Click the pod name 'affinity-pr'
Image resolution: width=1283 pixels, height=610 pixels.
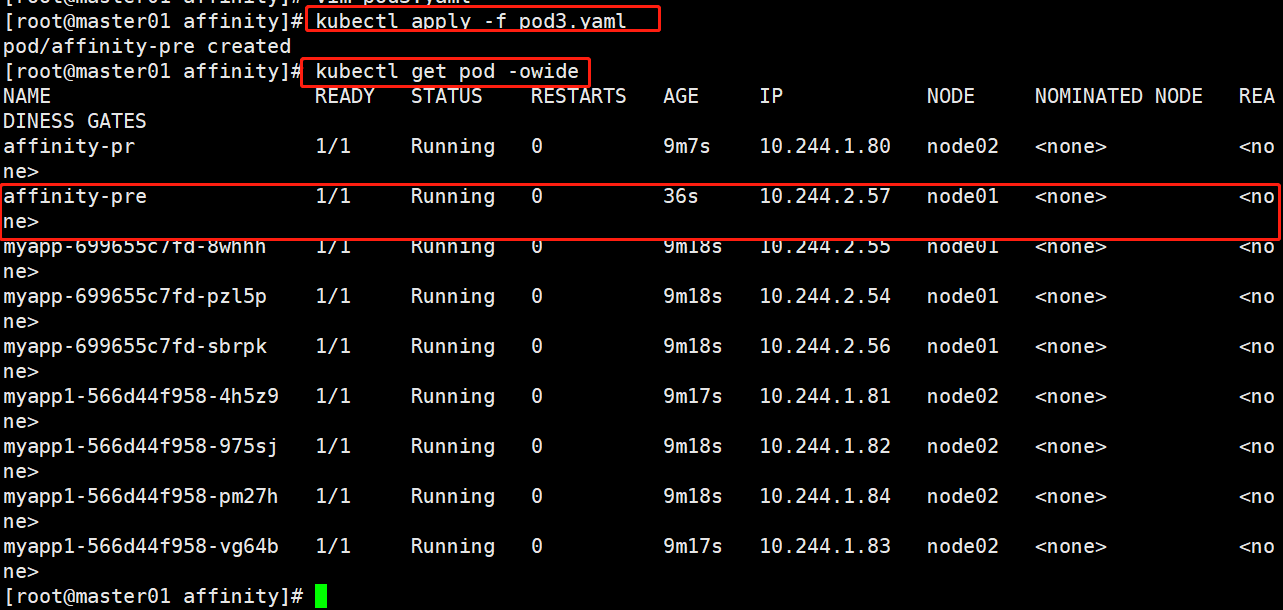[69, 146]
